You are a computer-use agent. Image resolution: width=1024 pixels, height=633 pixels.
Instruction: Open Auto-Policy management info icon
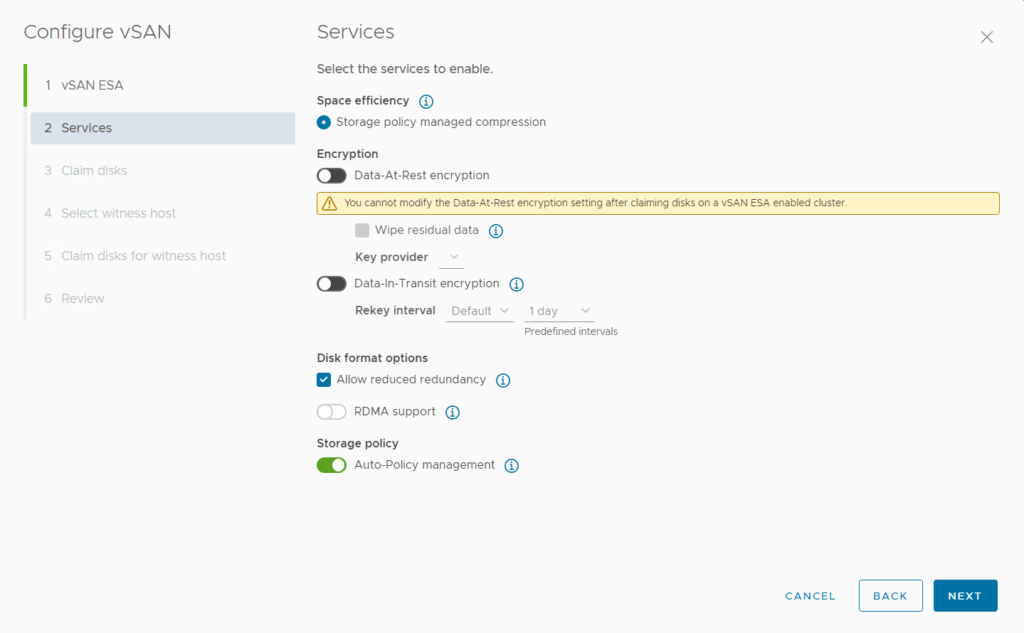coord(512,466)
